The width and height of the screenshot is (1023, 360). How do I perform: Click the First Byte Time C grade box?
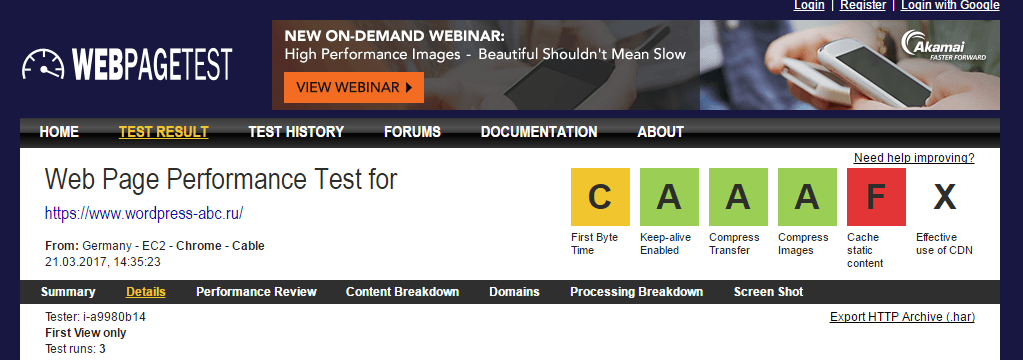[600, 197]
